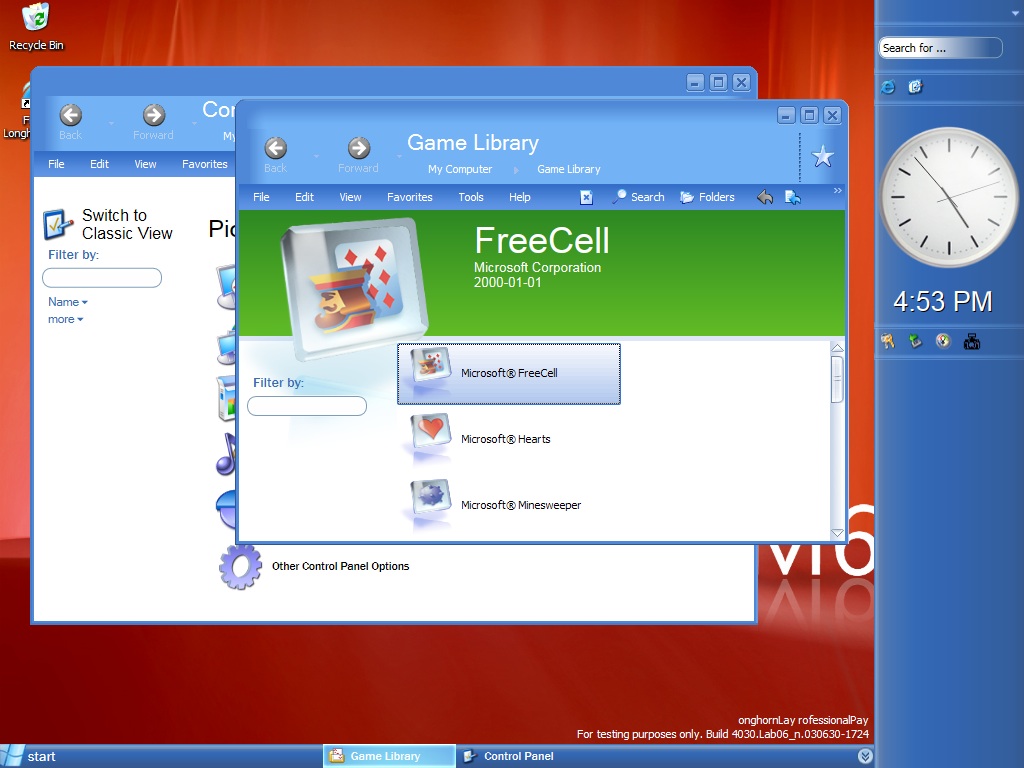The height and width of the screenshot is (768, 1024).
Task: Open the Tools menu in Game Library
Action: tap(471, 197)
